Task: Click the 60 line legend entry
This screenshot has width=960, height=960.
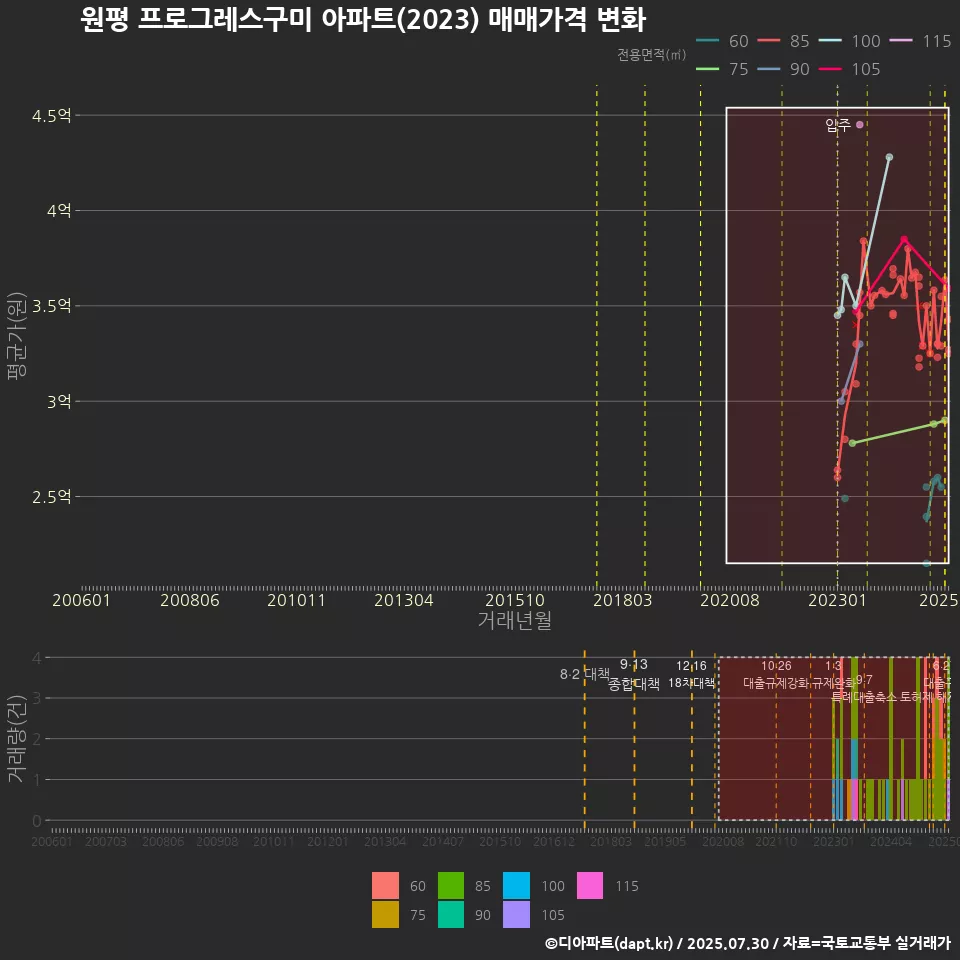Action: point(722,41)
